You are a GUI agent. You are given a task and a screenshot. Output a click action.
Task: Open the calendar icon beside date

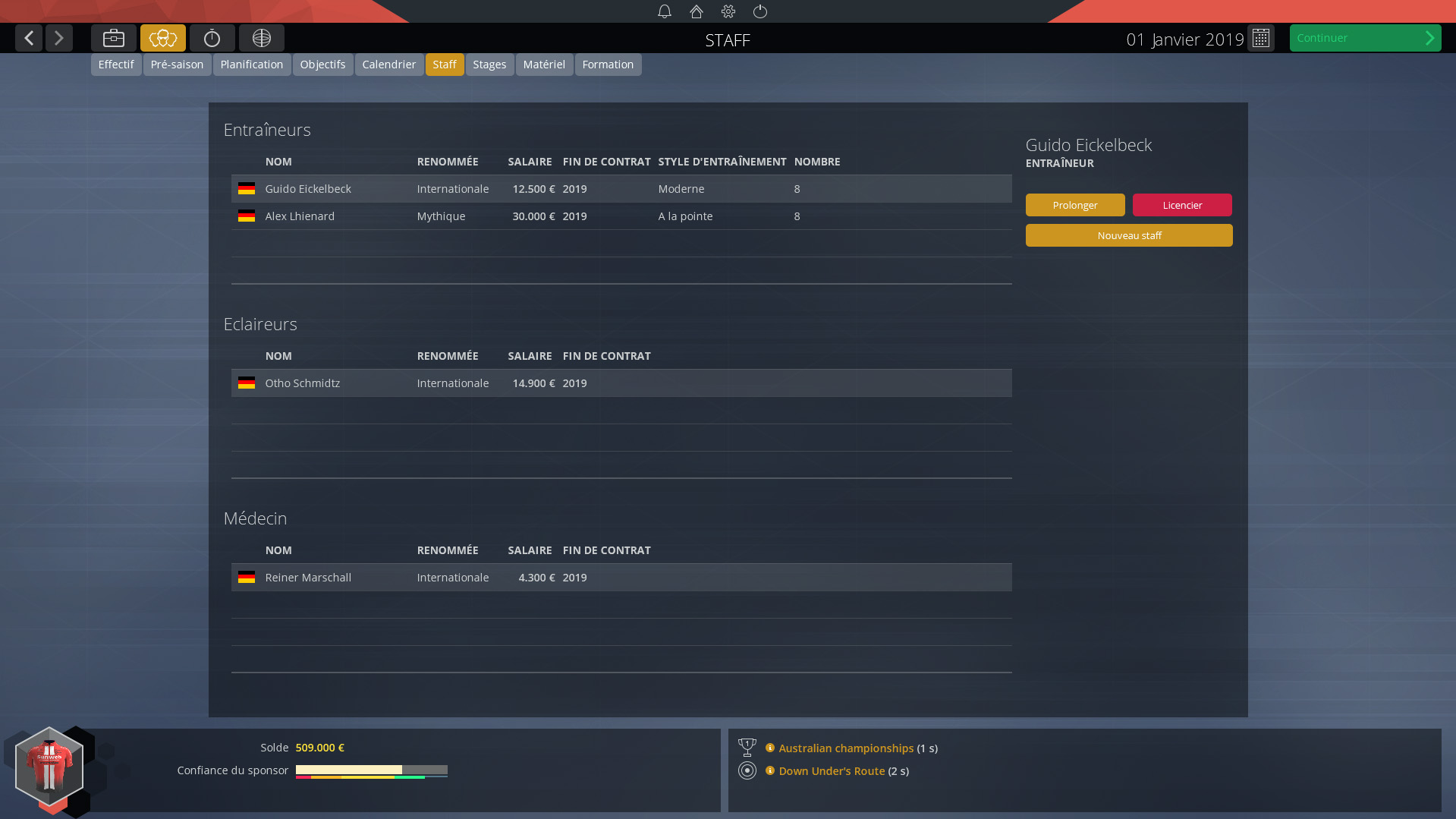(x=1261, y=38)
